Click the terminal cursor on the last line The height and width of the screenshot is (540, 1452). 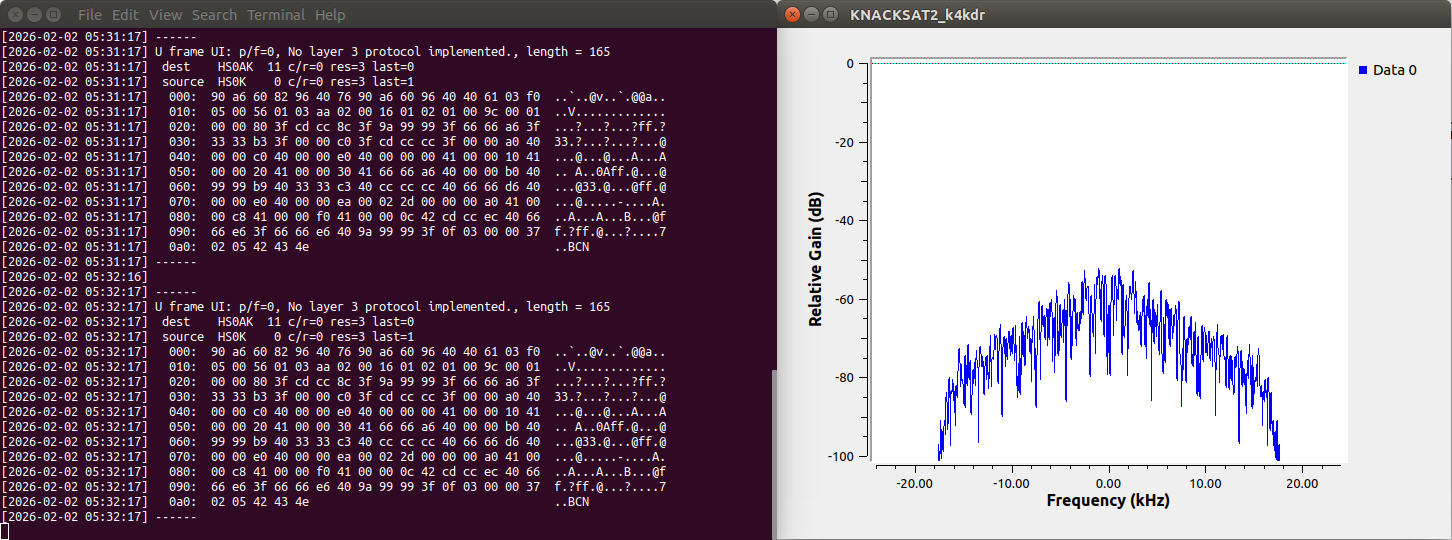click(4, 530)
